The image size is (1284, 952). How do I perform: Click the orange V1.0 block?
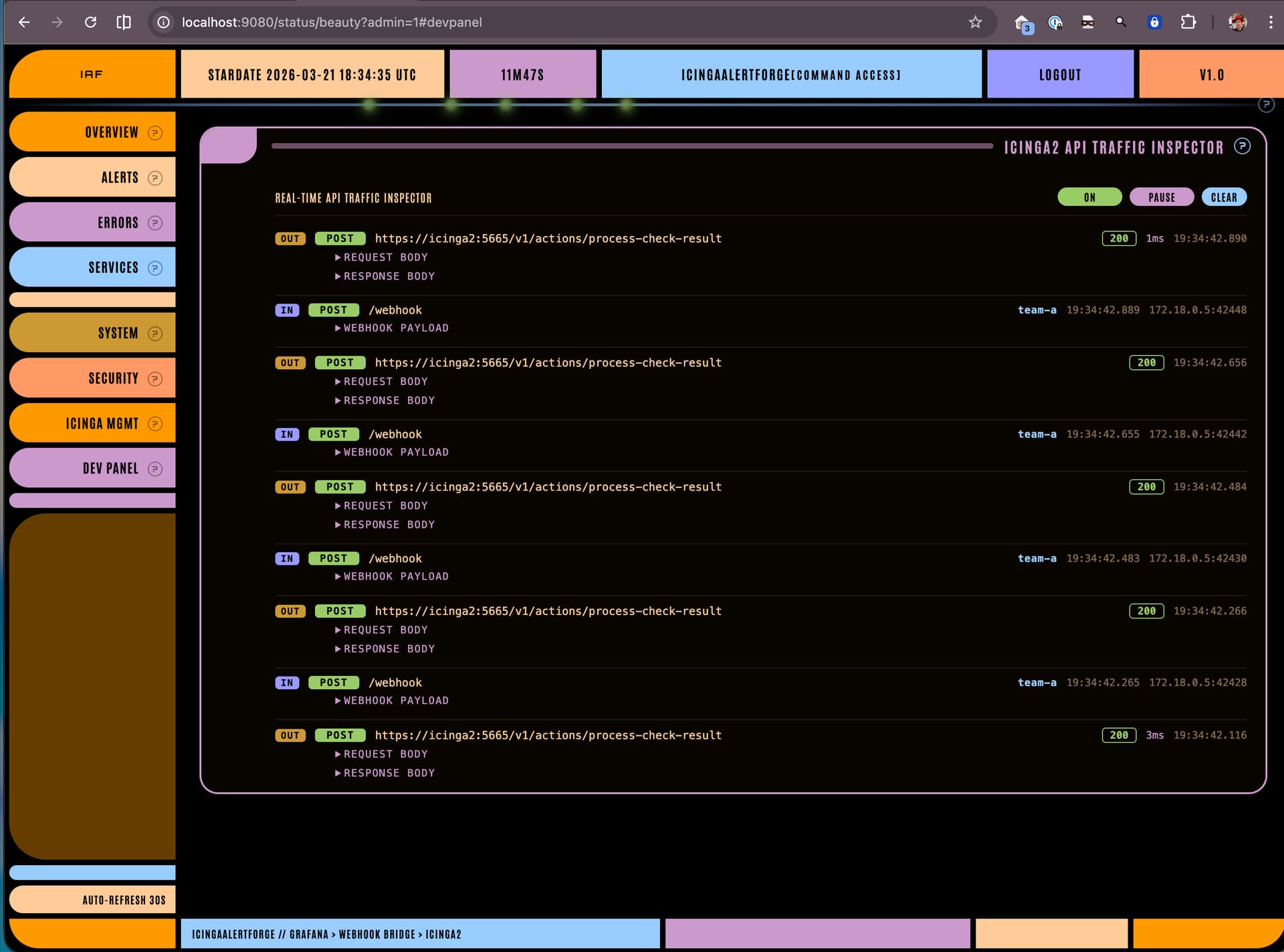click(1210, 74)
